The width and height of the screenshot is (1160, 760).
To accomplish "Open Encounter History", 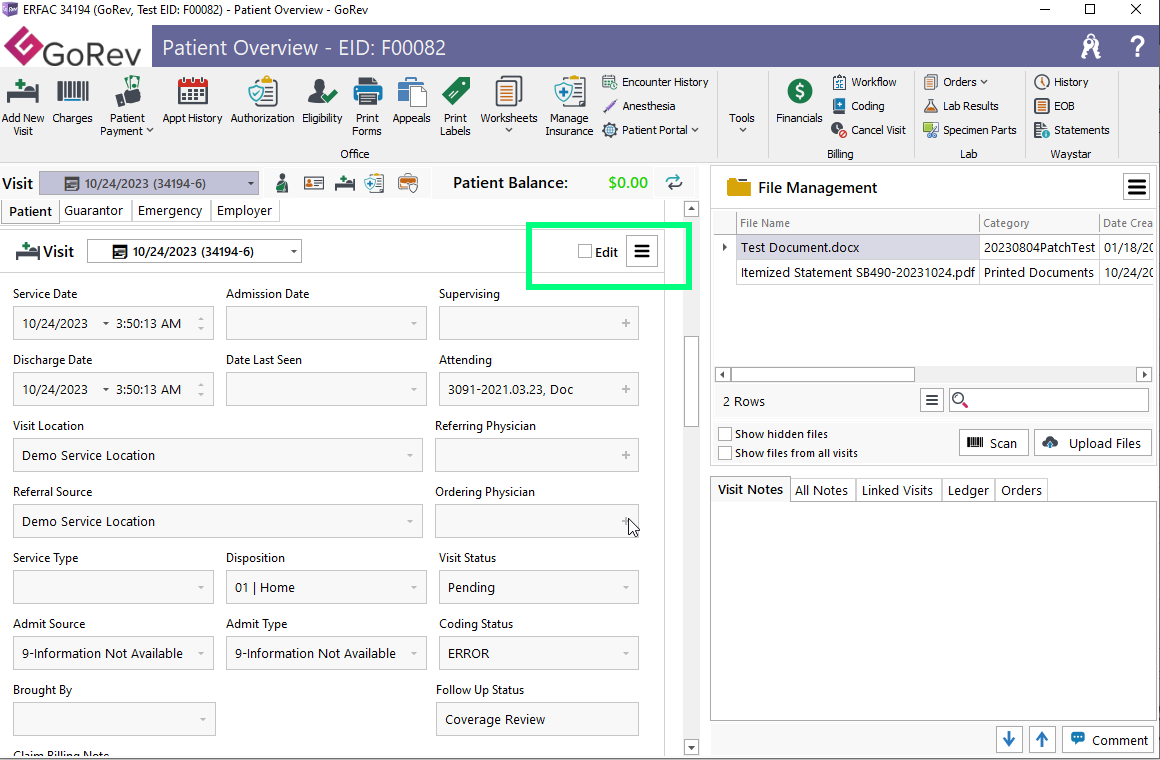I will tap(655, 82).
